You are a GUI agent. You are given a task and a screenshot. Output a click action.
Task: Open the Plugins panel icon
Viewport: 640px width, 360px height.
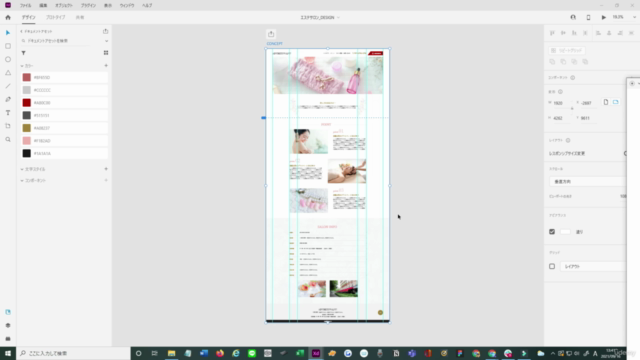pyautogui.click(x=8, y=339)
